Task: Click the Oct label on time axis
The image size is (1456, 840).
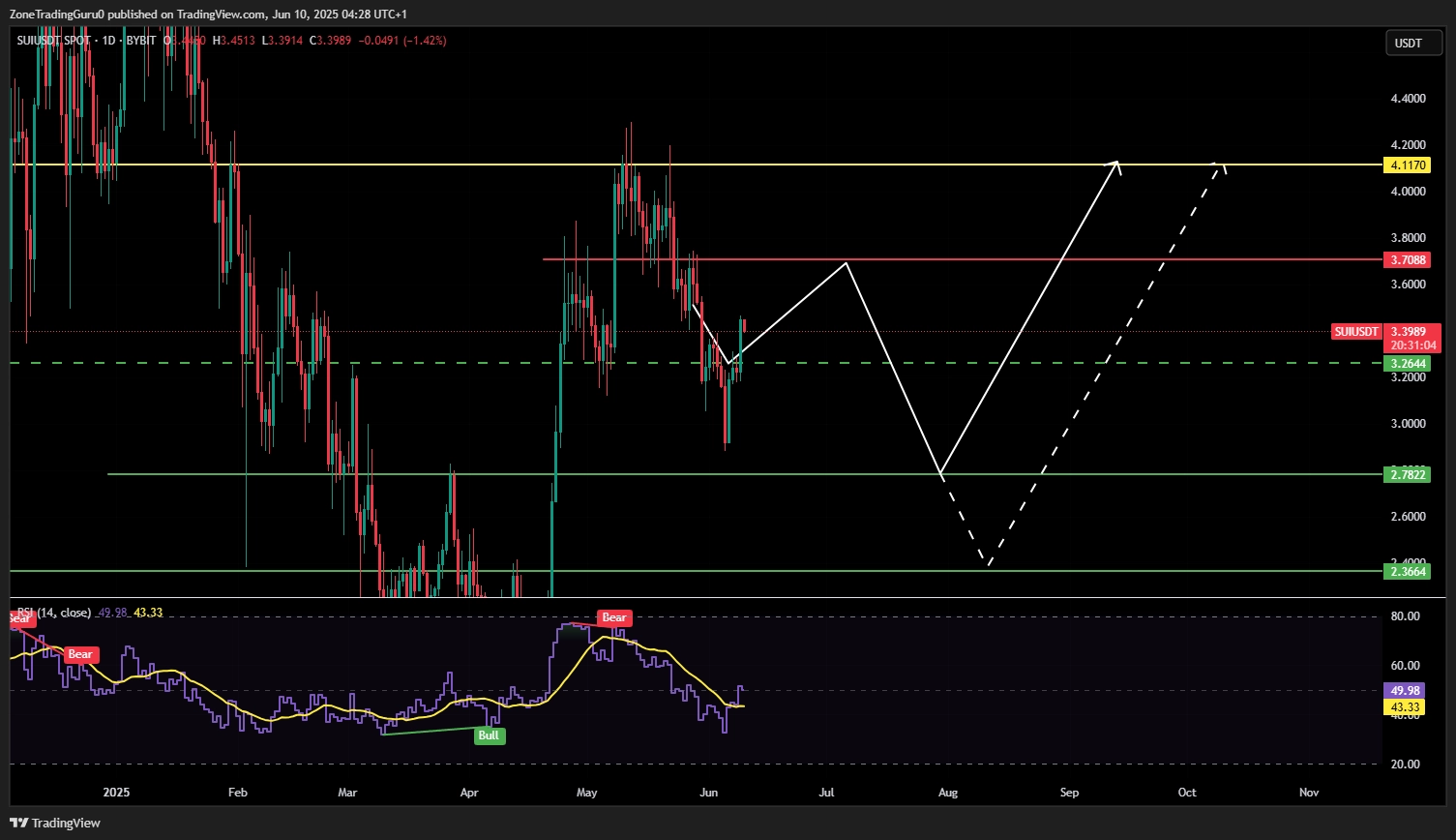Action: click(x=1187, y=793)
